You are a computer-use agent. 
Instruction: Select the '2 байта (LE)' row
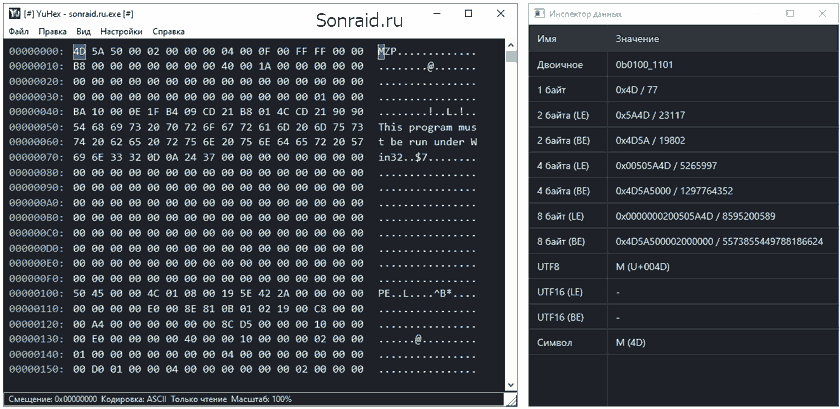[x=684, y=115]
